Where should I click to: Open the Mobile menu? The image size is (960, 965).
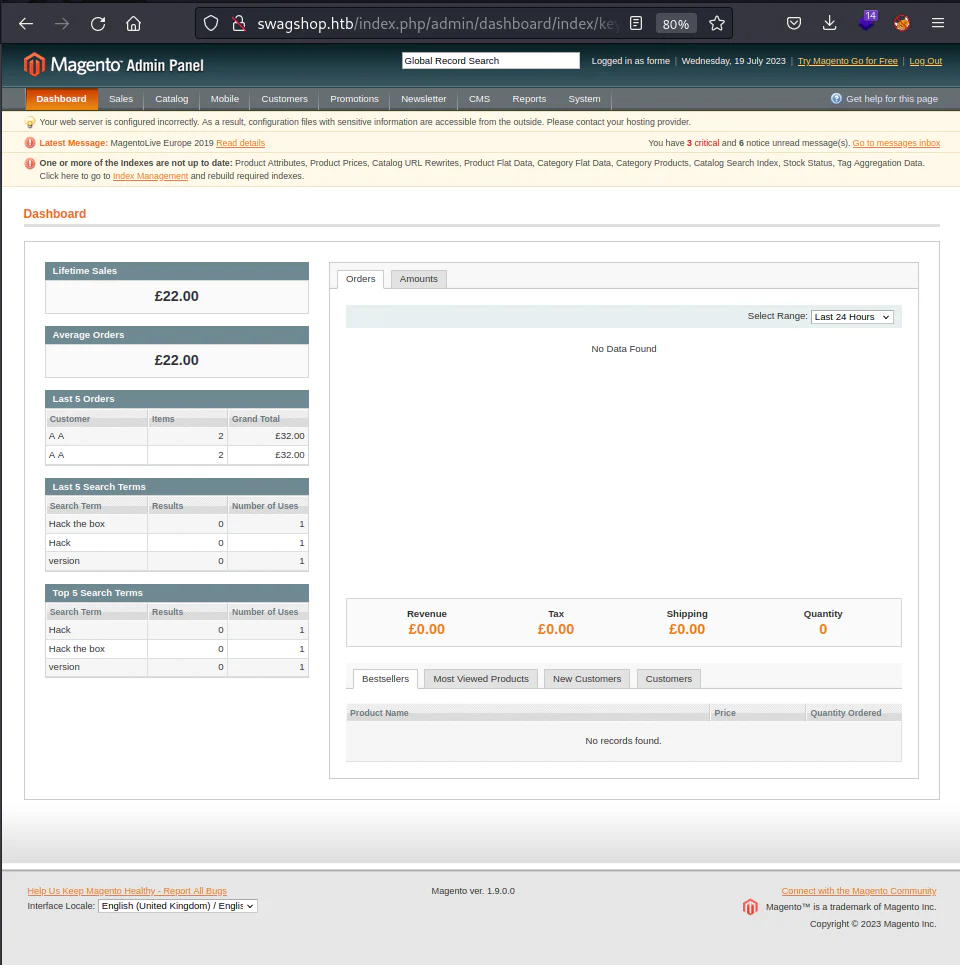[x=225, y=98]
